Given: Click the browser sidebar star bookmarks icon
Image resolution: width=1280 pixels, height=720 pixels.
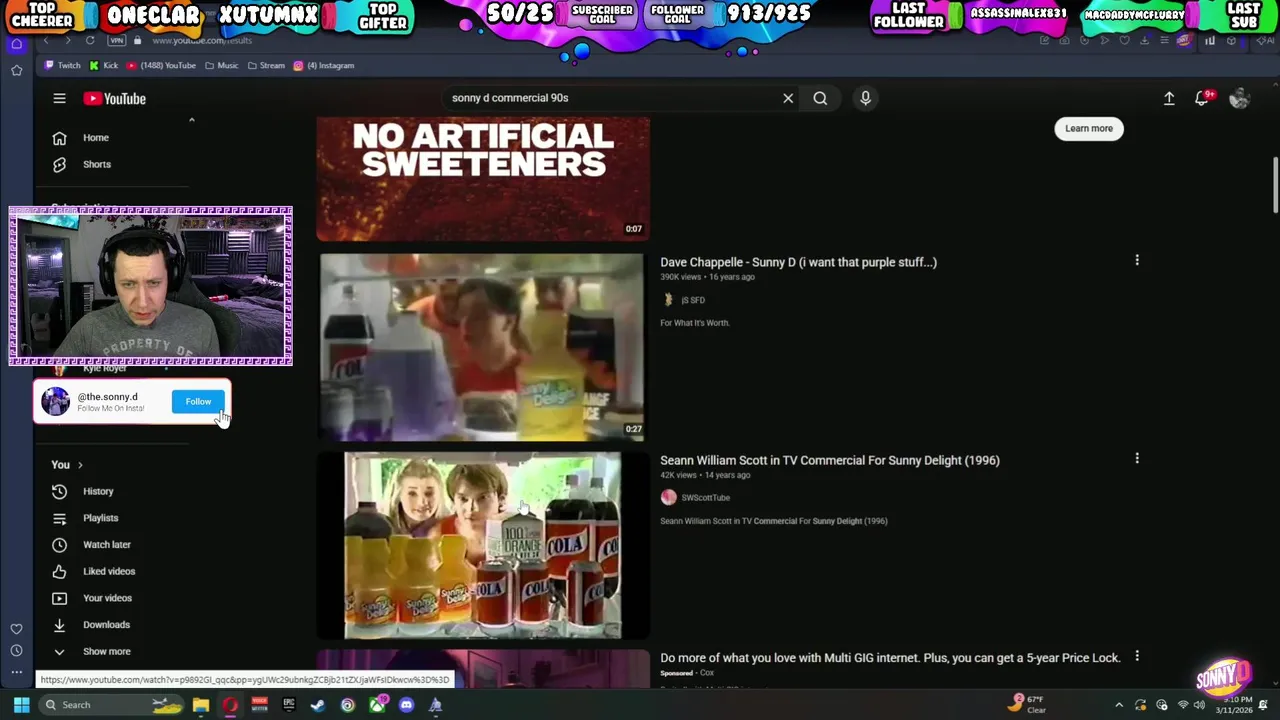Looking at the screenshot, I should [16, 70].
